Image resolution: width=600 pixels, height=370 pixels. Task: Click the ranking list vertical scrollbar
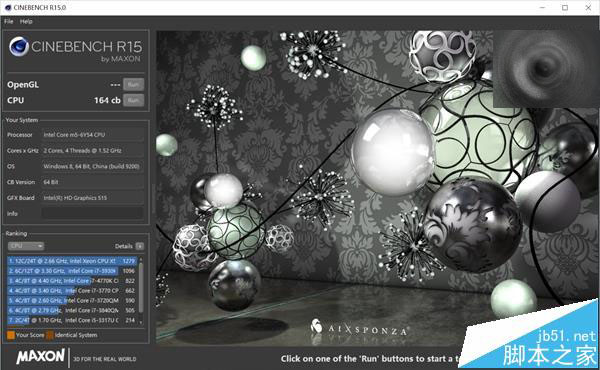[x=141, y=287]
